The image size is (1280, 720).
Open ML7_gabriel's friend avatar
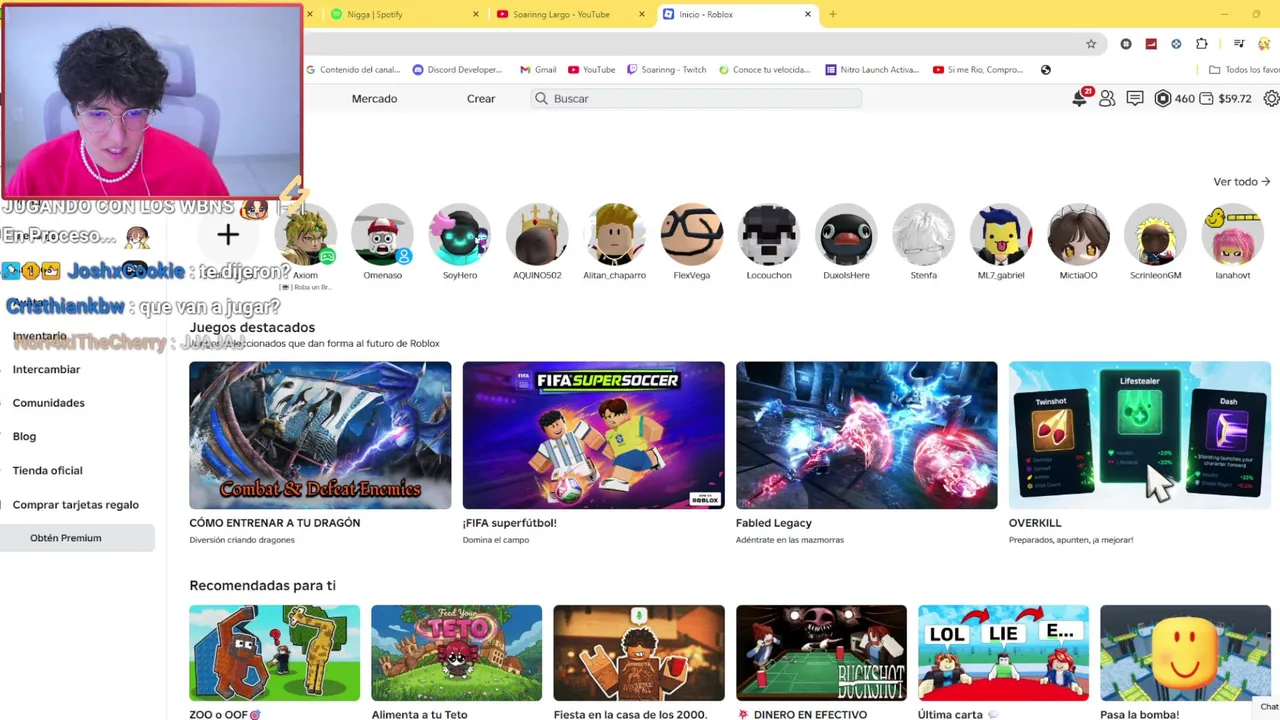tap(1001, 236)
